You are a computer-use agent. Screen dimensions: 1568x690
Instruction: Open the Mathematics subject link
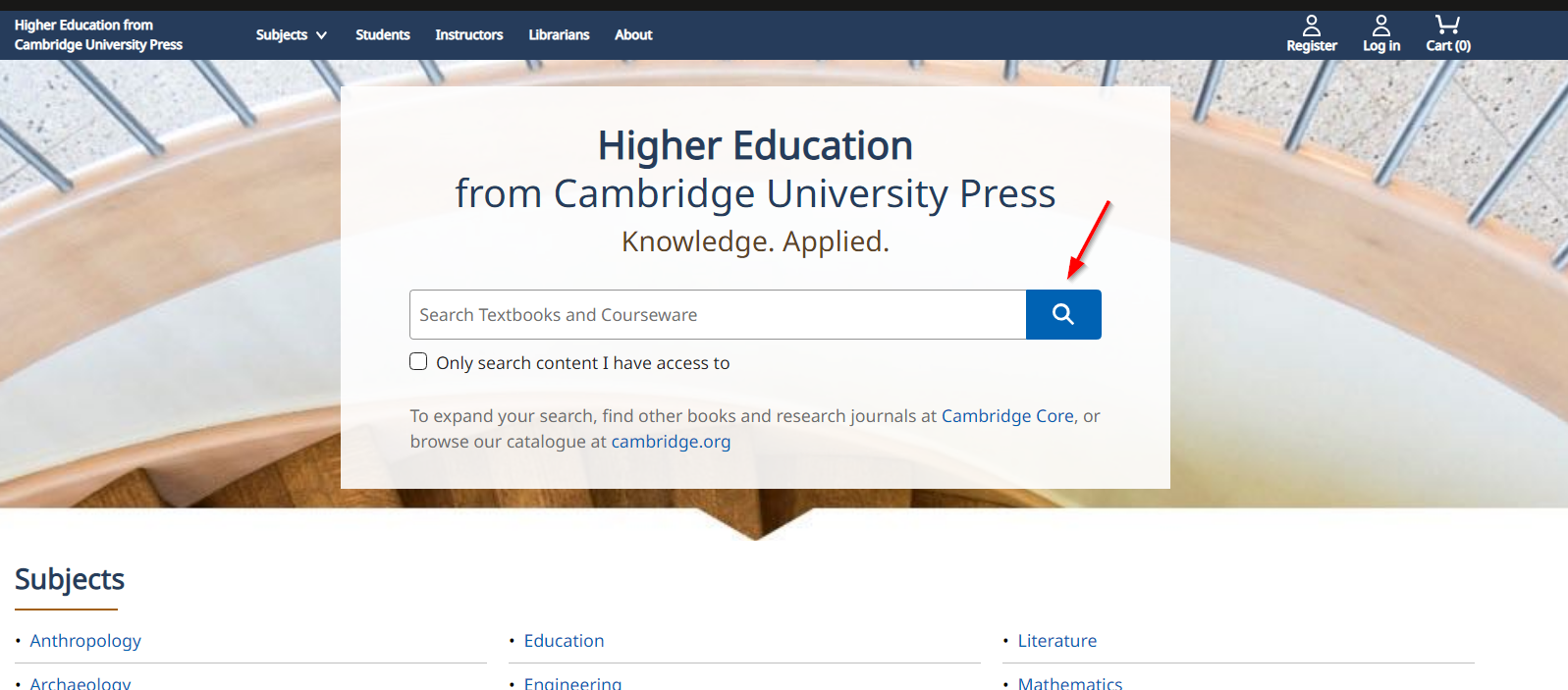1070,682
